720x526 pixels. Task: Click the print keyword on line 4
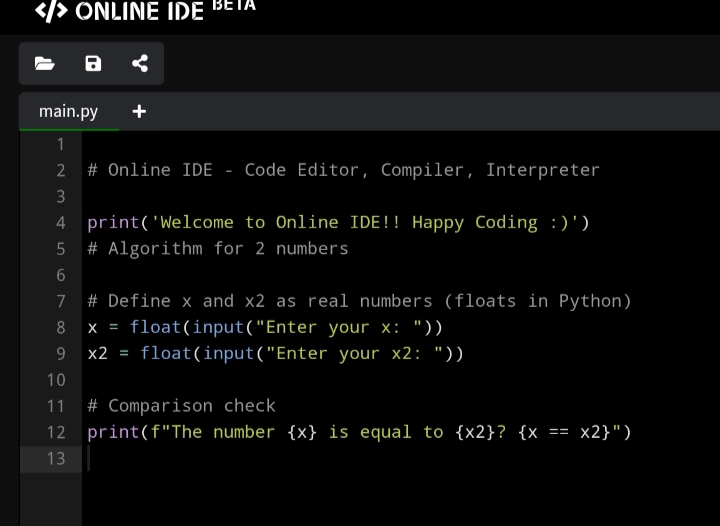113,223
